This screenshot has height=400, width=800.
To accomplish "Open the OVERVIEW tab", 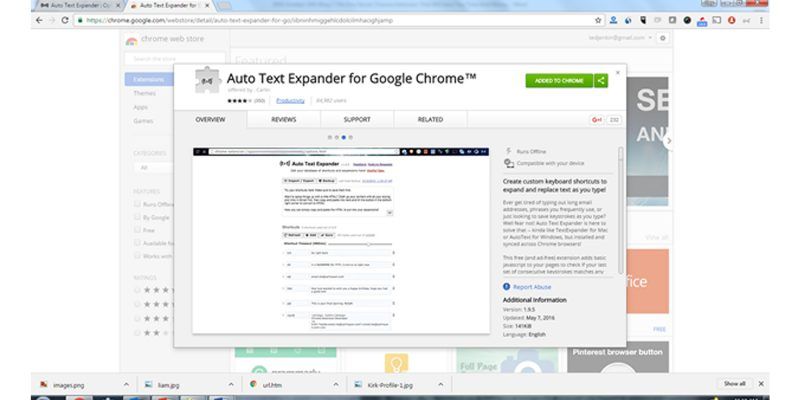I will pos(210,119).
